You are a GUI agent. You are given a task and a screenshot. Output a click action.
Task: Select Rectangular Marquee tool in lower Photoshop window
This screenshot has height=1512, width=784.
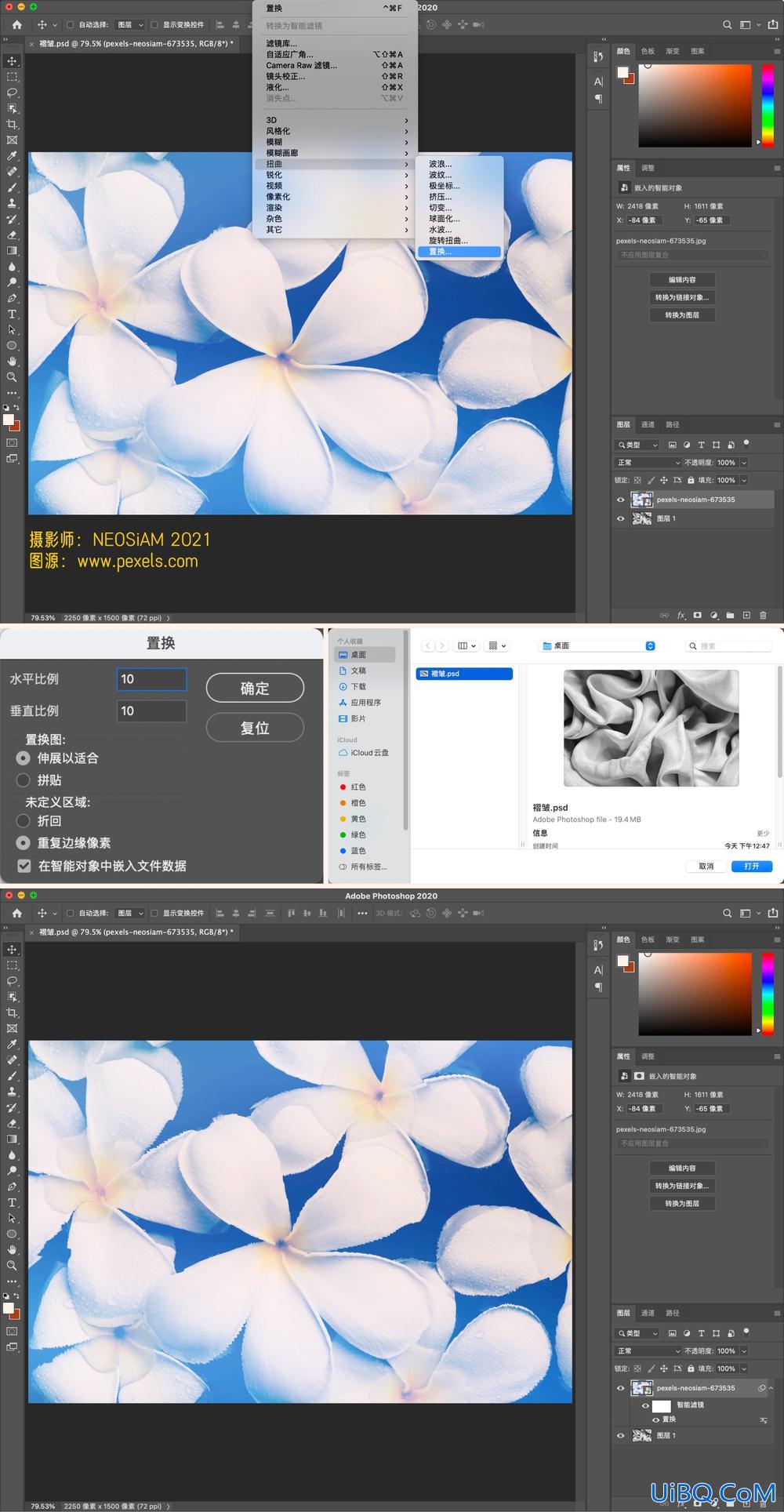(x=12, y=965)
